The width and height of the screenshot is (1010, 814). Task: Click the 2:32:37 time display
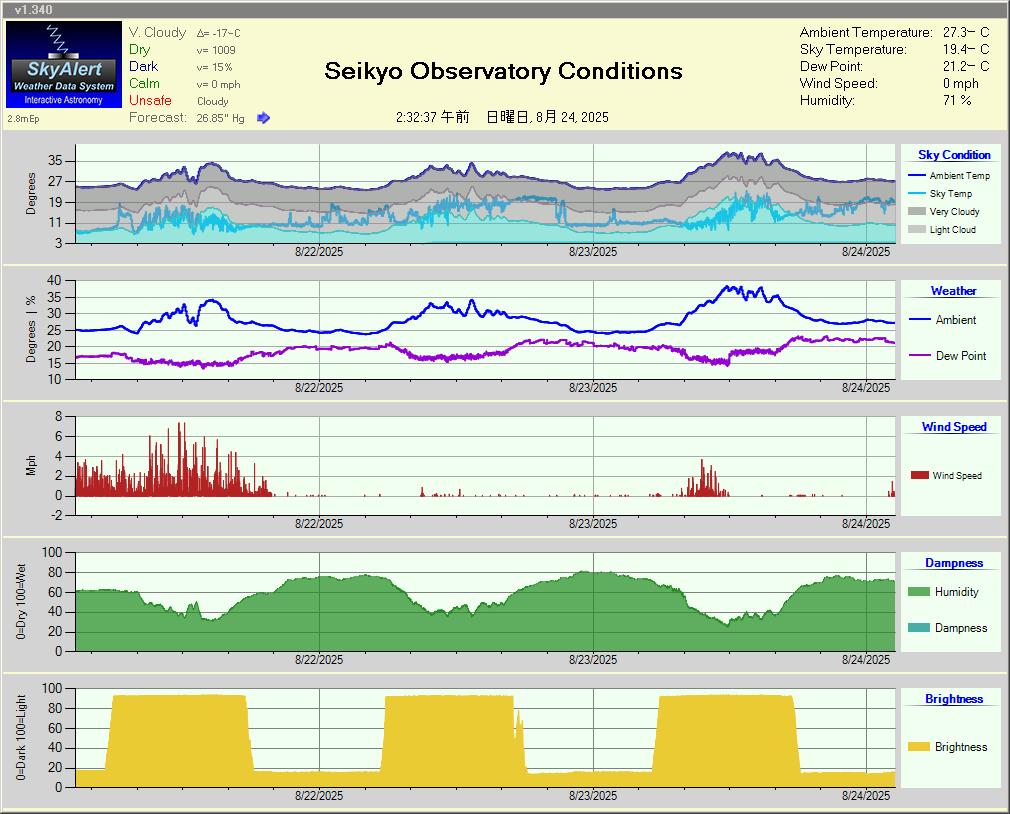pos(432,117)
